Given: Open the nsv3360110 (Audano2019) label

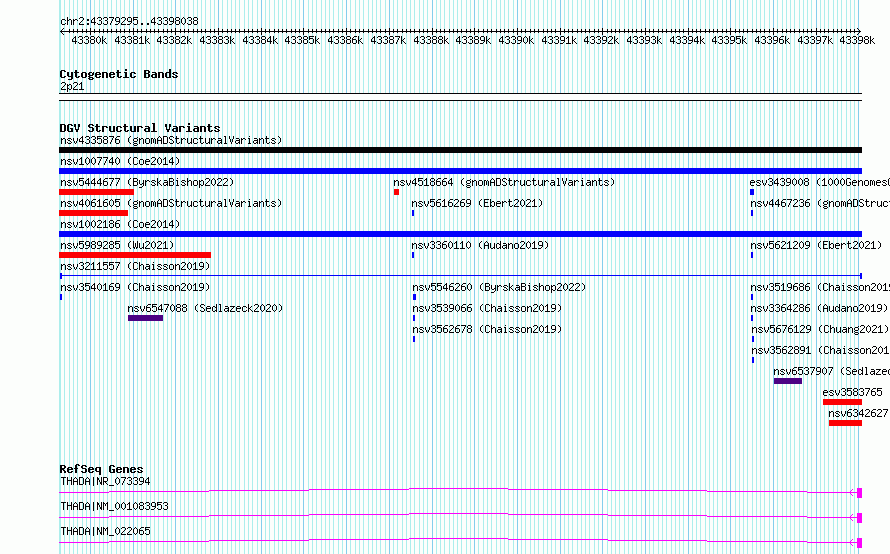Looking at the screenshot, I should pos(480,245).
